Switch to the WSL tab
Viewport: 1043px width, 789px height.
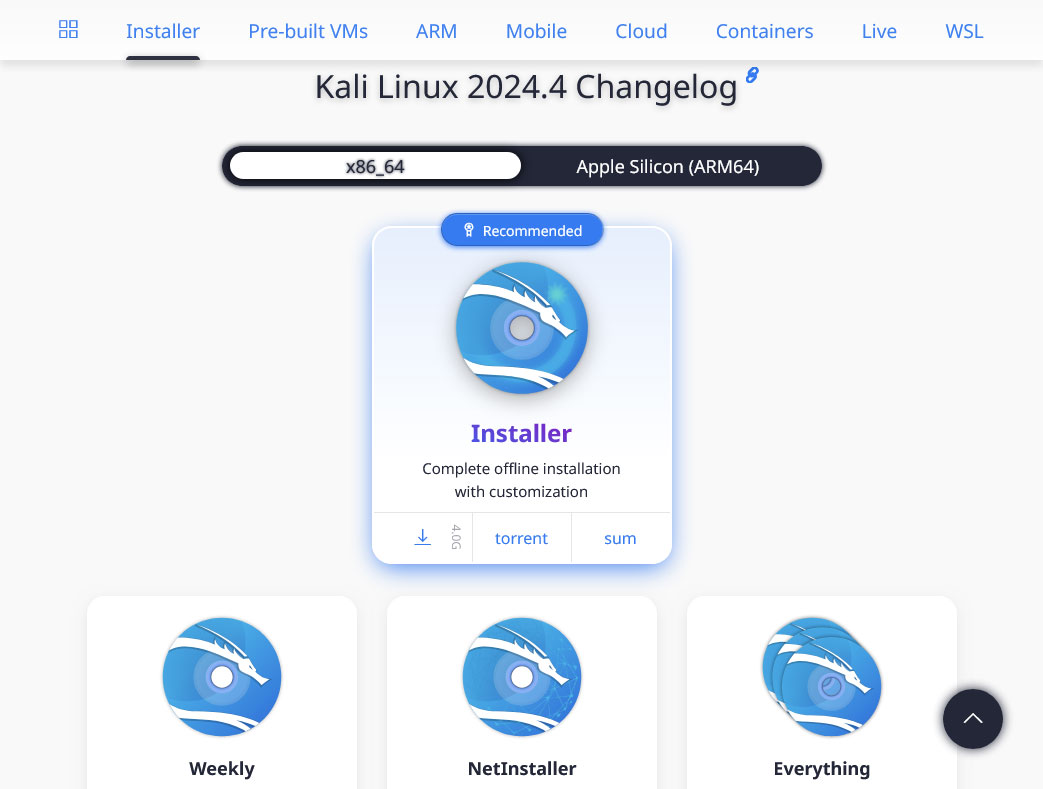point(964,31)
